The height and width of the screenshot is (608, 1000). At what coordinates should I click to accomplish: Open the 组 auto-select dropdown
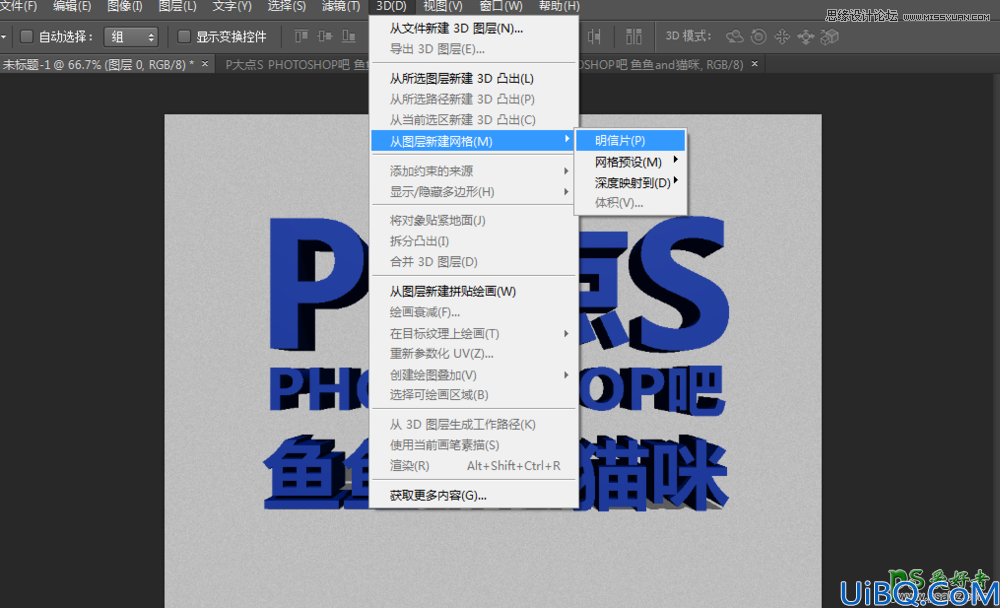click(131, 37)
